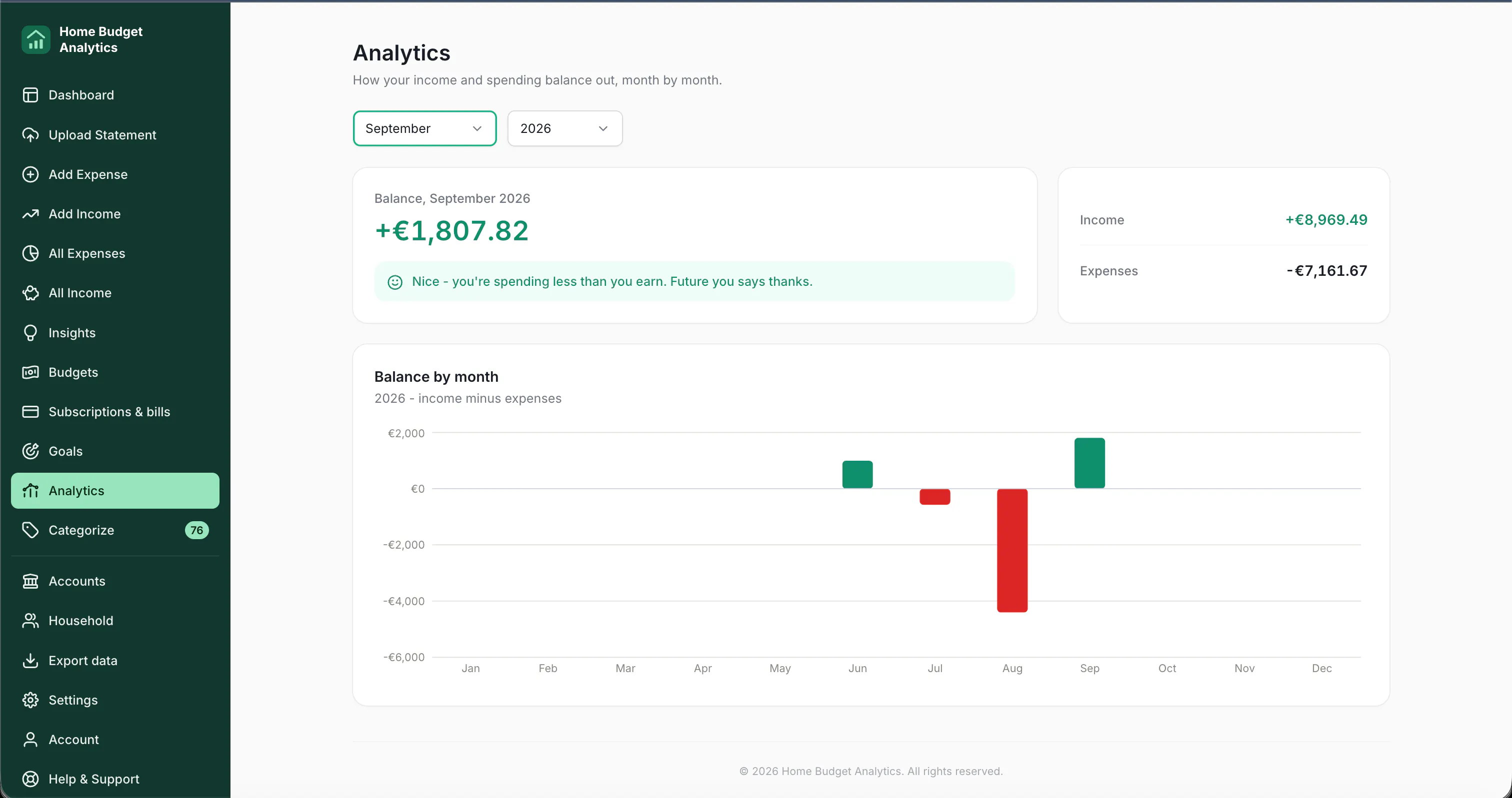
Task: Click the Categorize badge showing 76
Action: pos(196,531)
